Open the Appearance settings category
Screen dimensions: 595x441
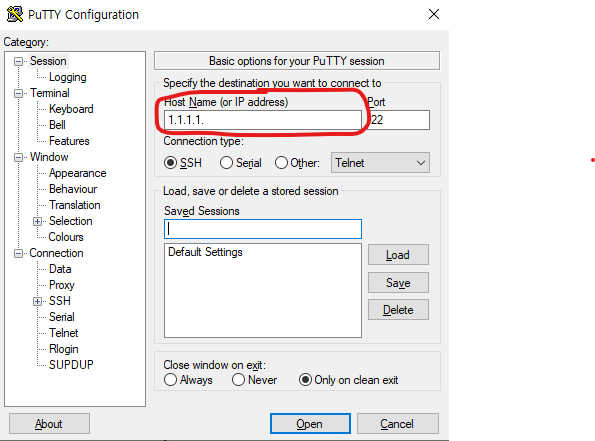click(x=77, y=173)
